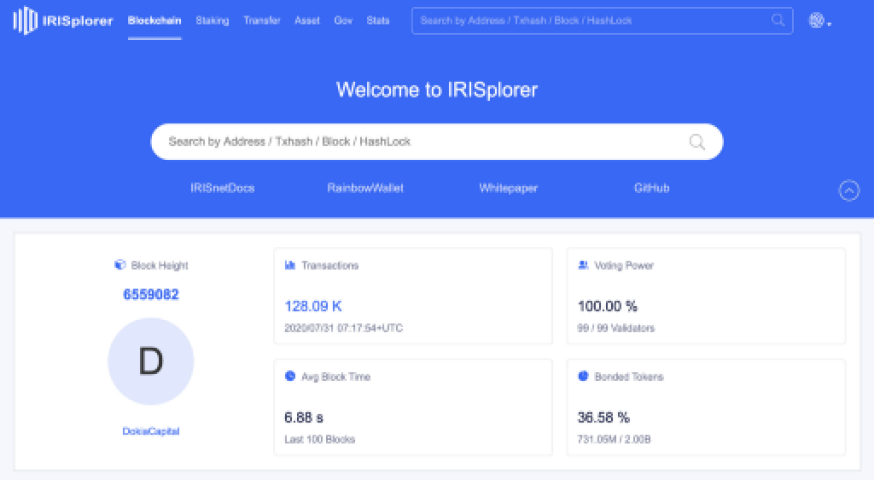
Task: Open block height 6559082
Action: pos(151,294)
